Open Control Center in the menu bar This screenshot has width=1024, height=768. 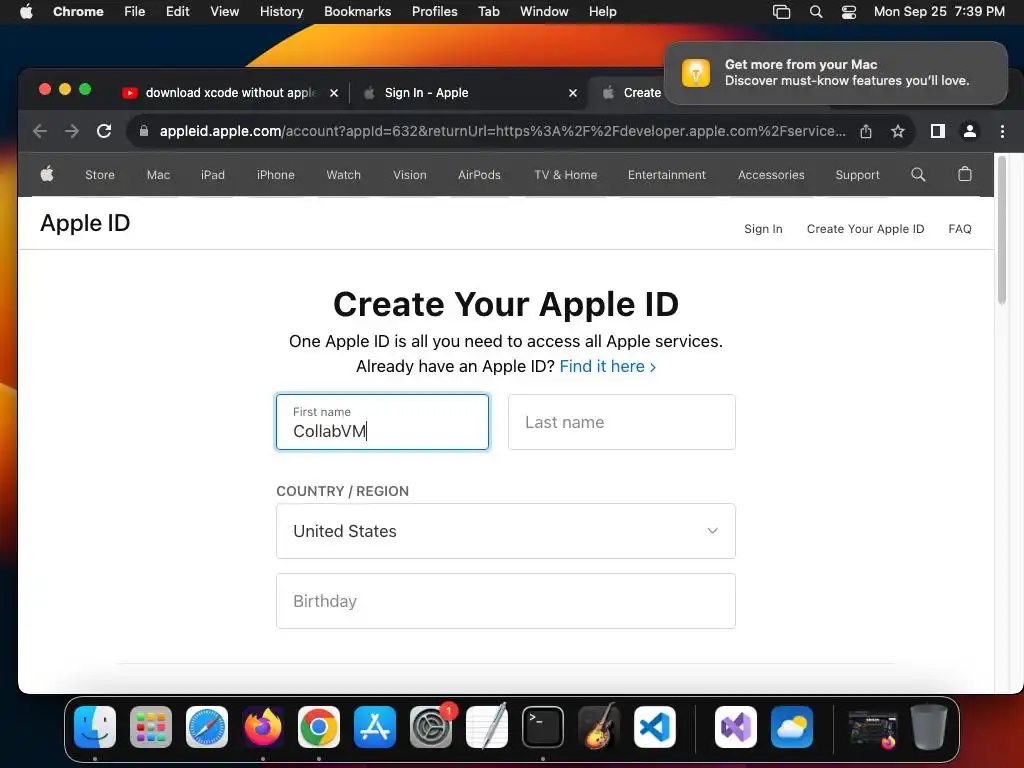pos(848,12)
